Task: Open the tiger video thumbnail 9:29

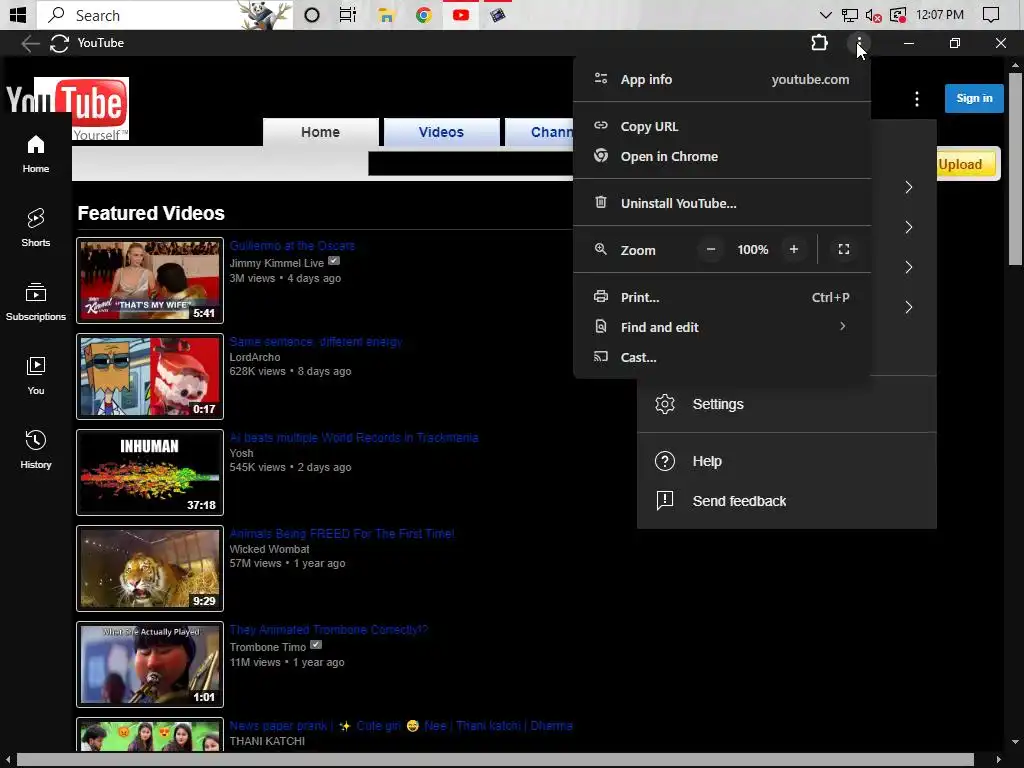Action: point(150,569)
